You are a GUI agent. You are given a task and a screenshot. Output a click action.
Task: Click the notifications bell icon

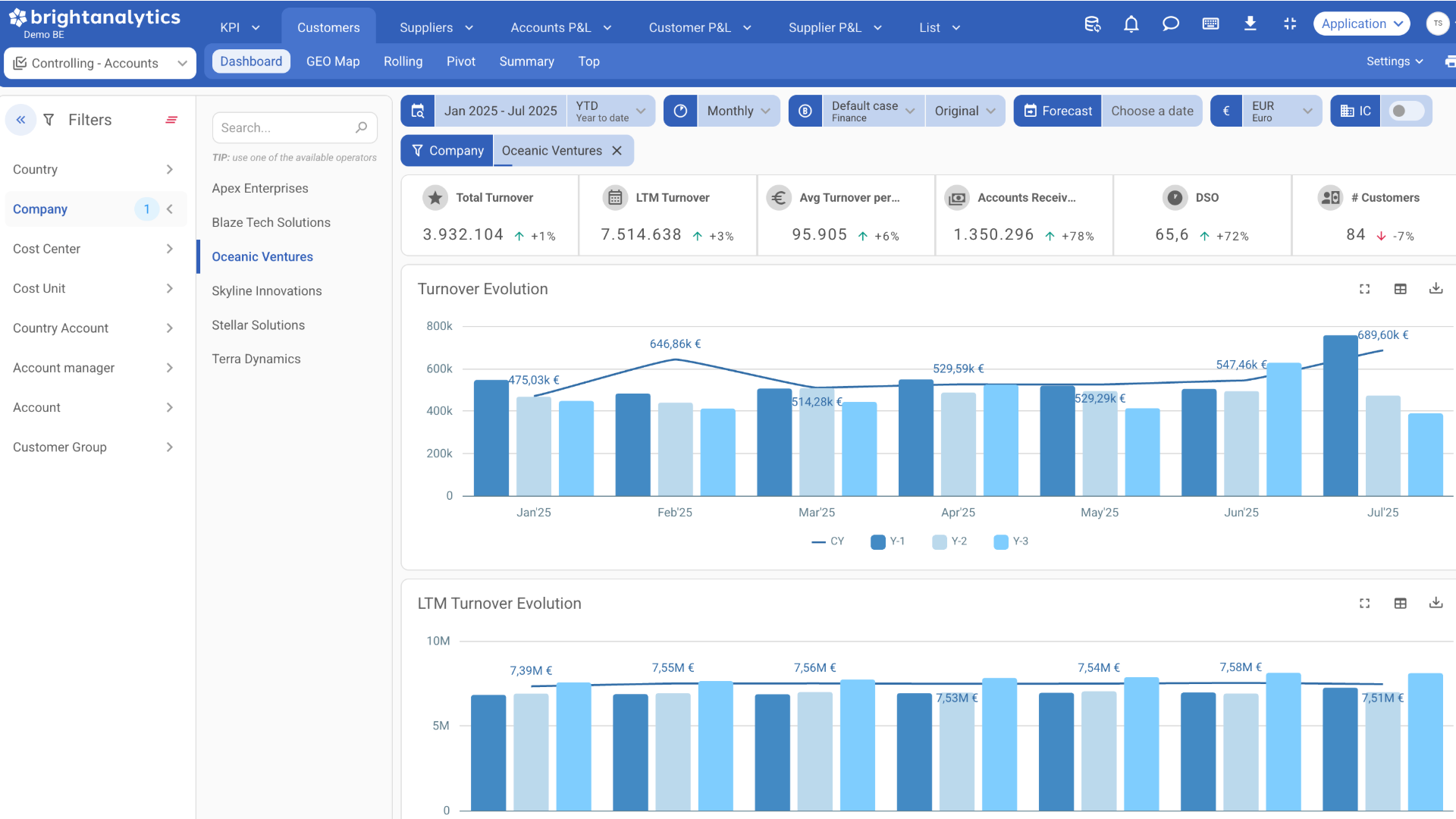1131,24
